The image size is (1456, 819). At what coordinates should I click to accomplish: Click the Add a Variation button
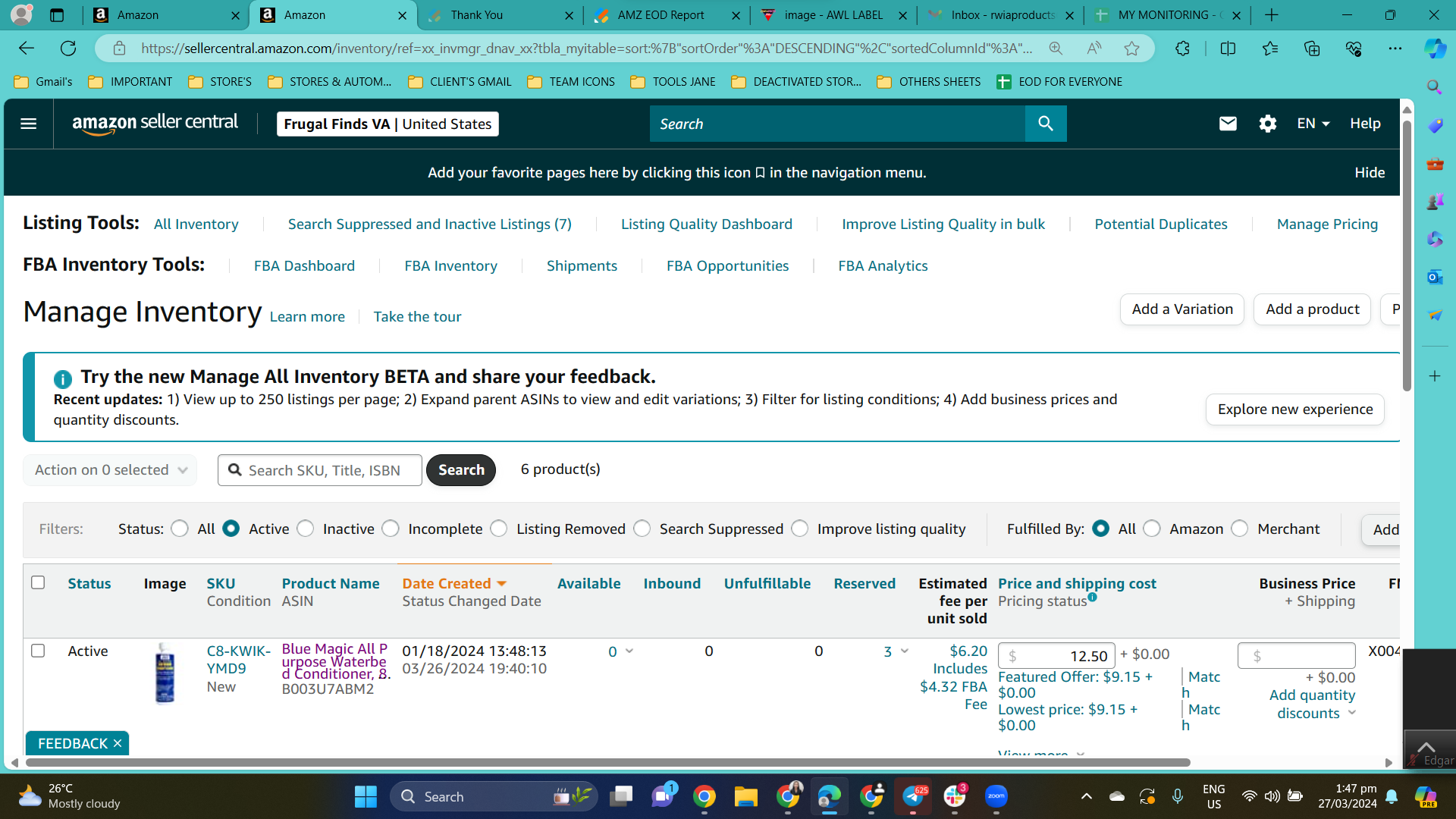click(x=1182, y=309)
